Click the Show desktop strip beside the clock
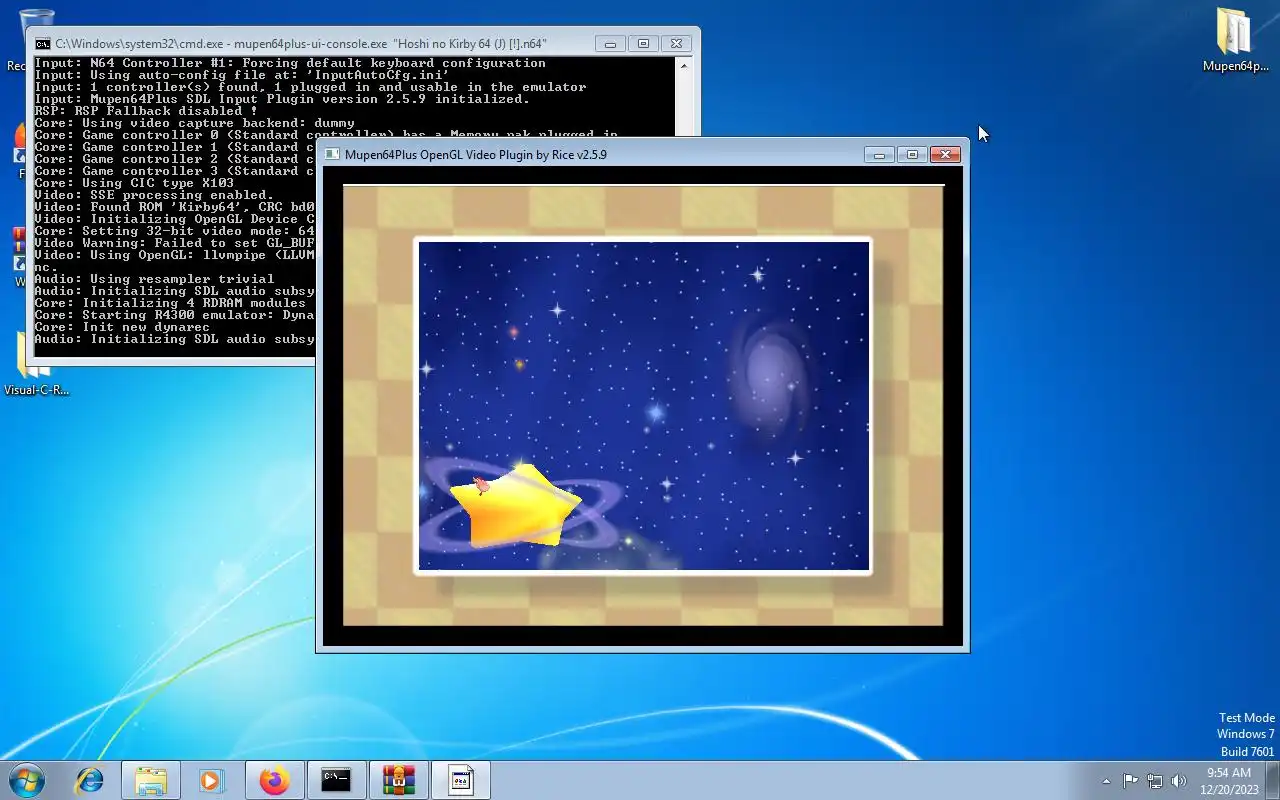Viewport: 1280px width, 800px height. (x=1272, y=780)
